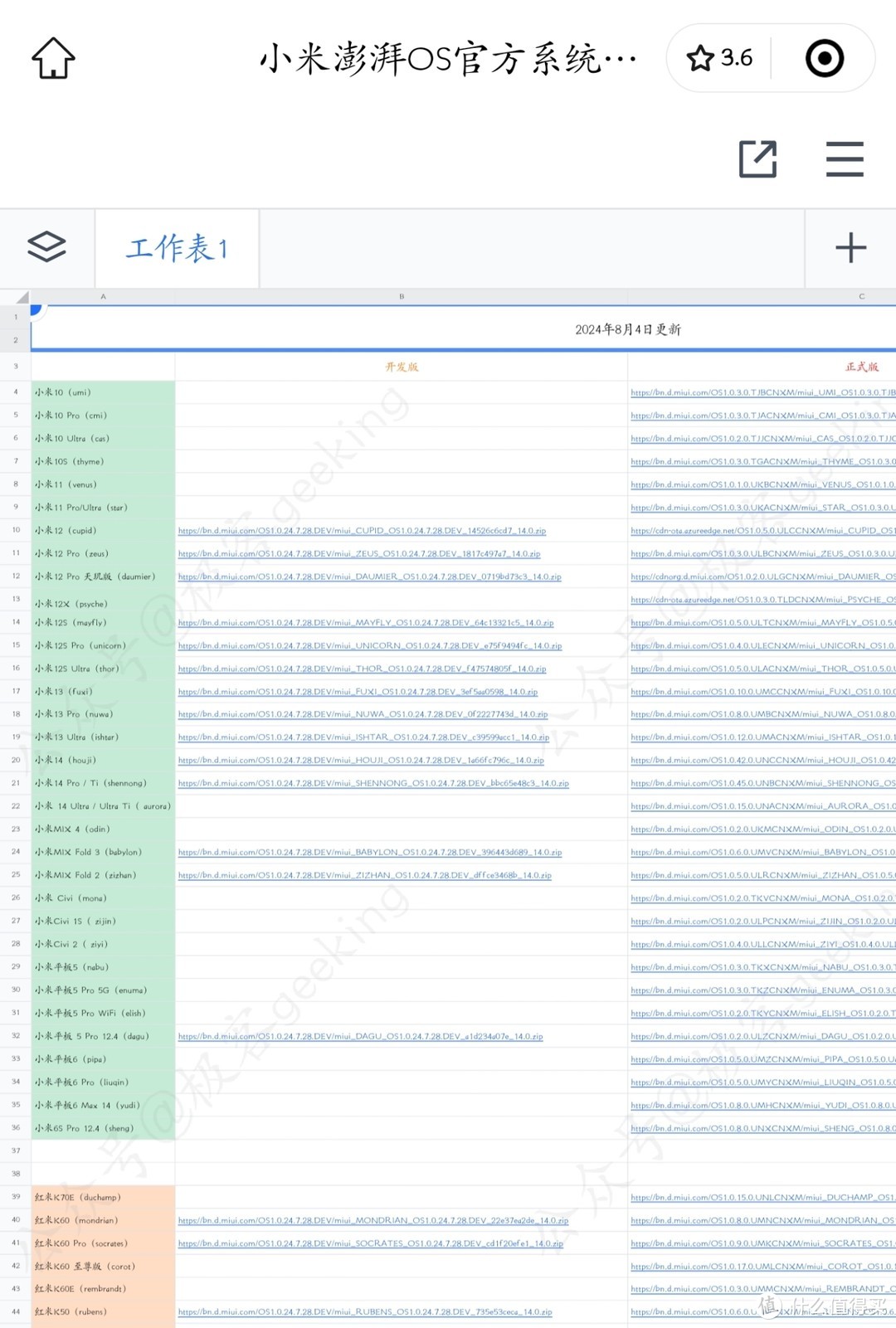
Task: Open the ZEUS dev version download link
Action: tap(359, 554)
